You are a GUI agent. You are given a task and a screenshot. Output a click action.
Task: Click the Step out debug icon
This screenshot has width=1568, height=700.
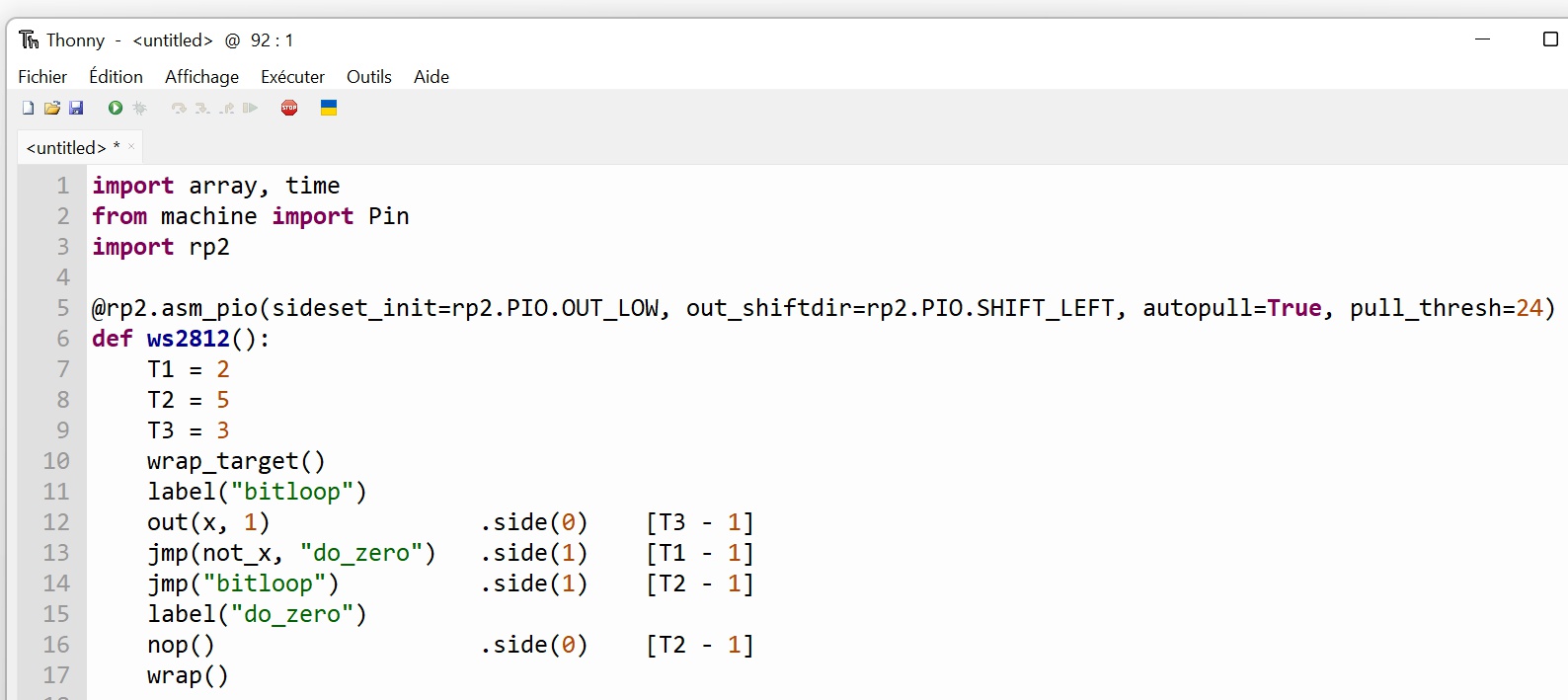click(x=227, y=108)
